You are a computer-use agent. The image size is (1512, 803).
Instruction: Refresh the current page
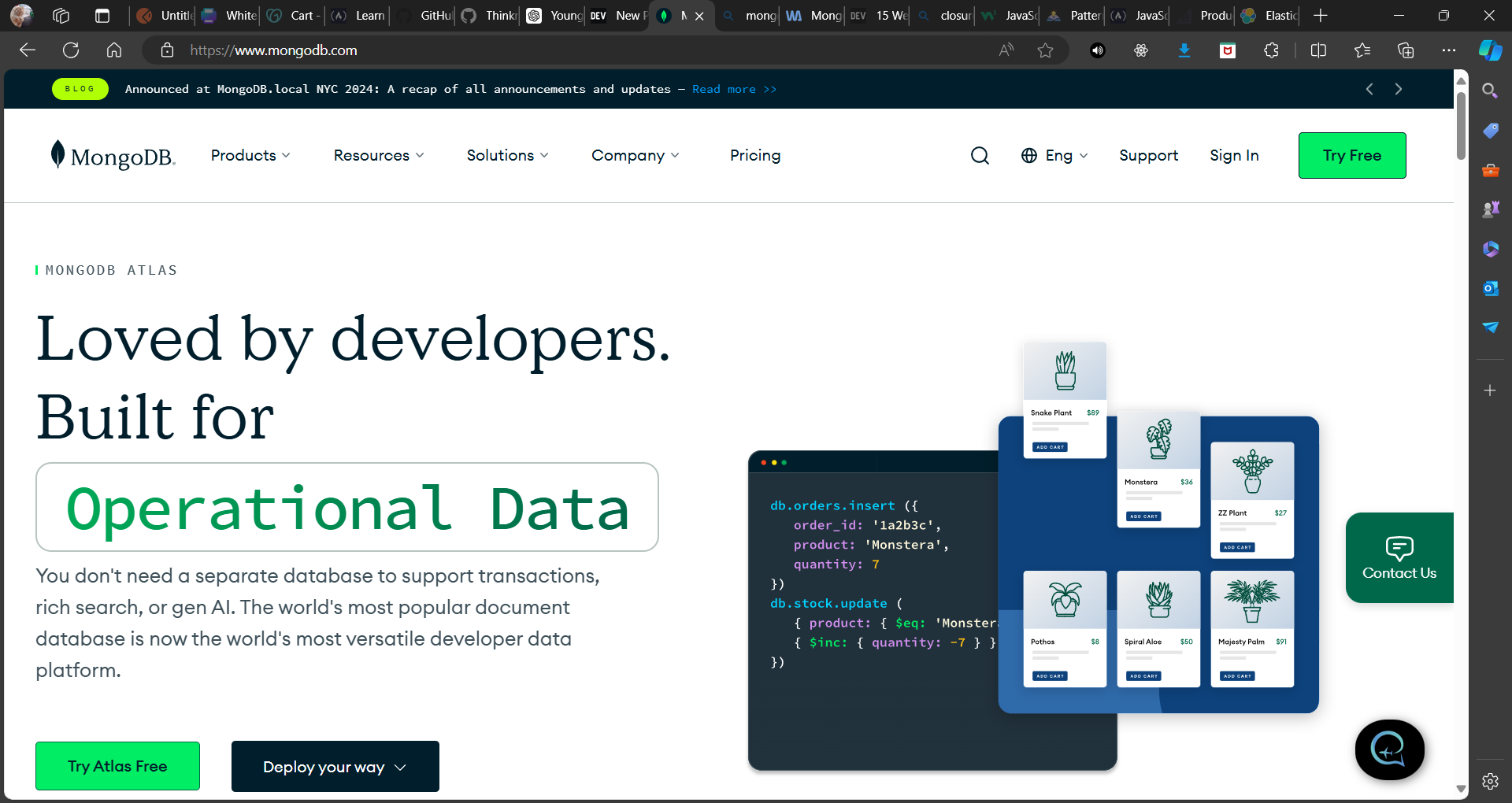point(71,50)
